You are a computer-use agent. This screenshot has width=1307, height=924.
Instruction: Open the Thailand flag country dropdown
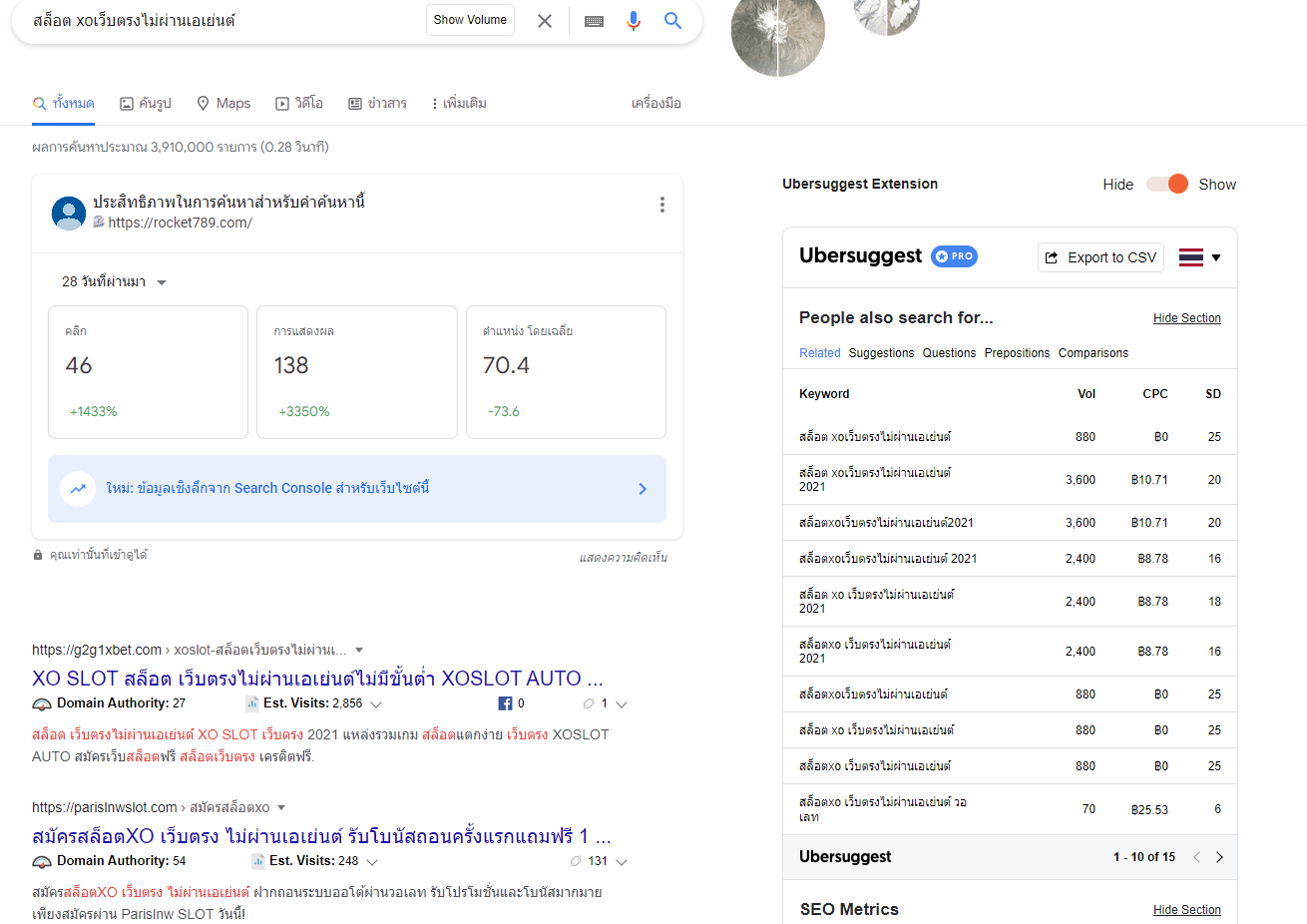(x=1200, y=257)
